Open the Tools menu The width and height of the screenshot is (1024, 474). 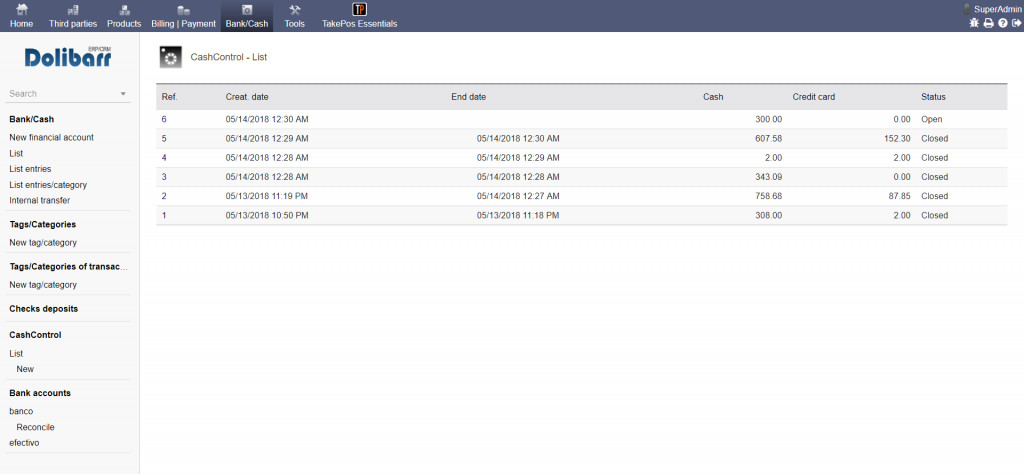tap(294, 16)
